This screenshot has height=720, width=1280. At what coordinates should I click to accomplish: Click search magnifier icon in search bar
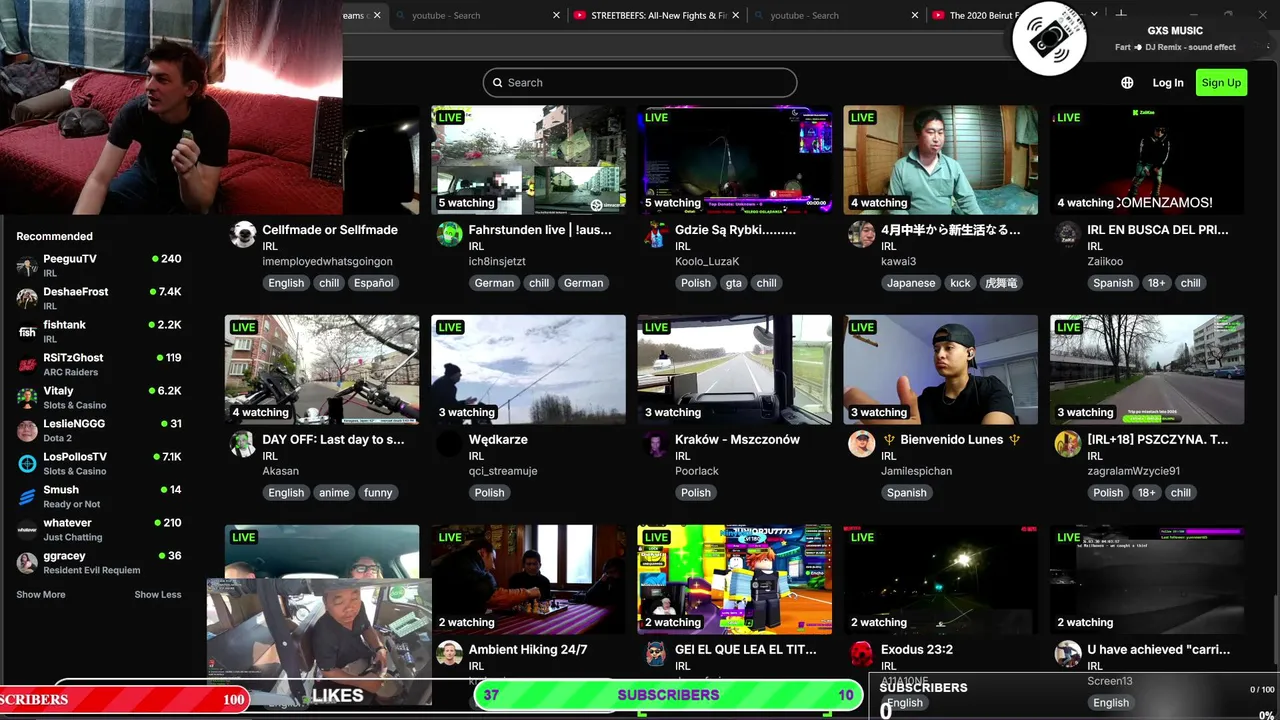tap(497, 83)
